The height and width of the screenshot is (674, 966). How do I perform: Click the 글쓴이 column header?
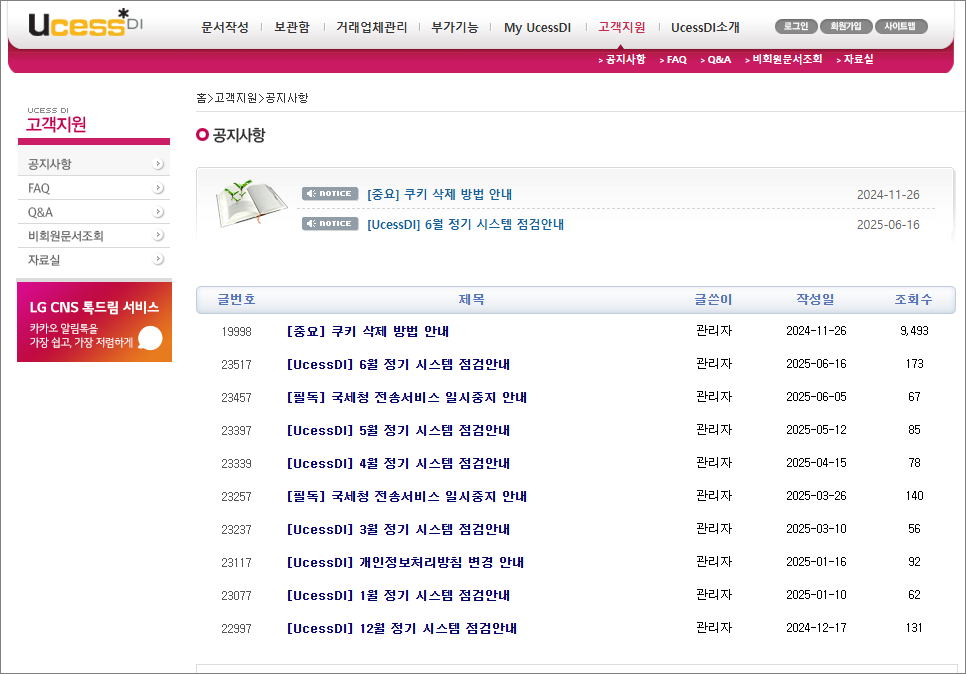713,299
